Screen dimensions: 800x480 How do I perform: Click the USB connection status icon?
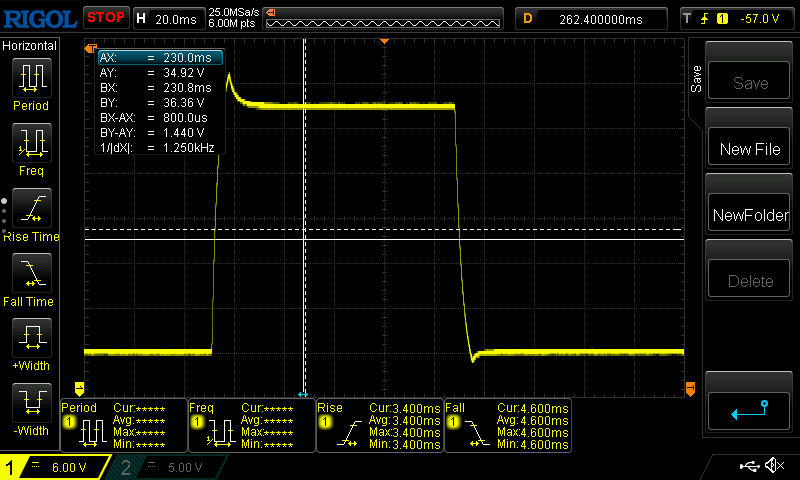click(749, 466)
